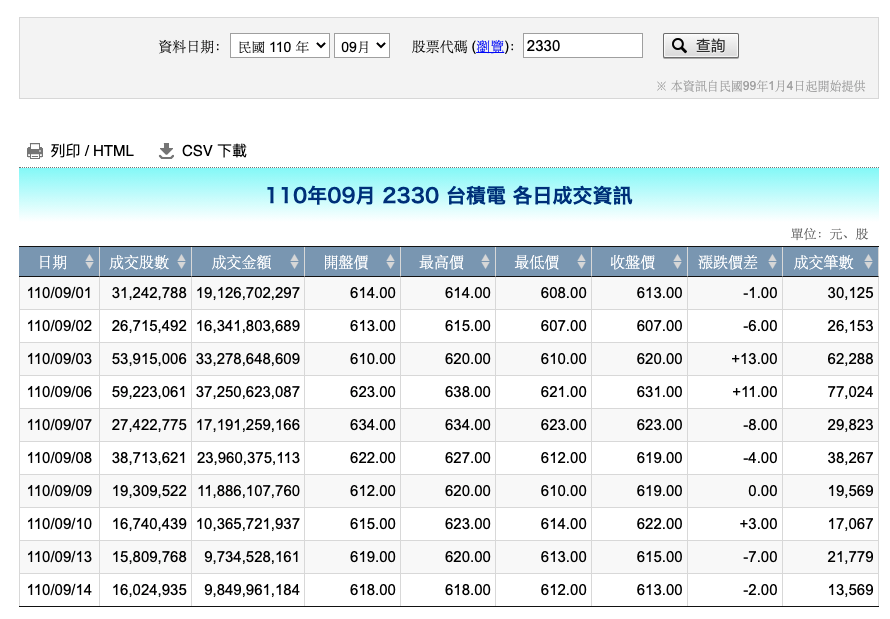Sort by 成交筆數 column arrows

click(868, 262)
